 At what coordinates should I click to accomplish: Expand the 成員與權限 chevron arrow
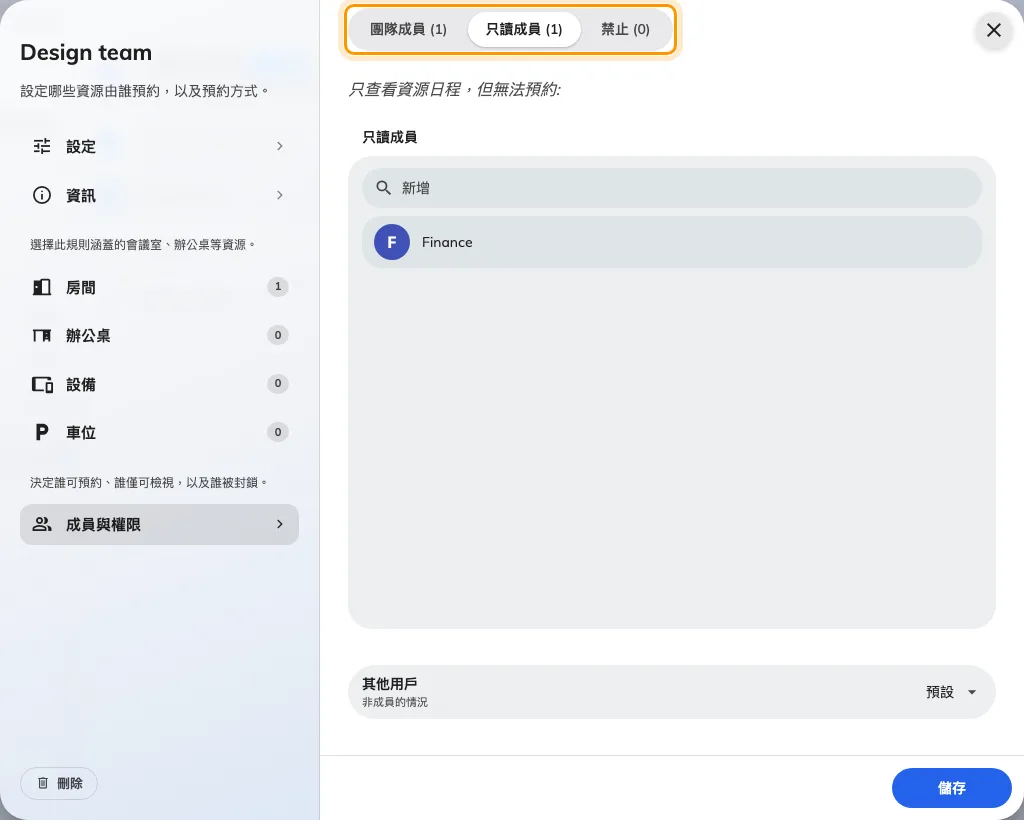pos(280,524)
